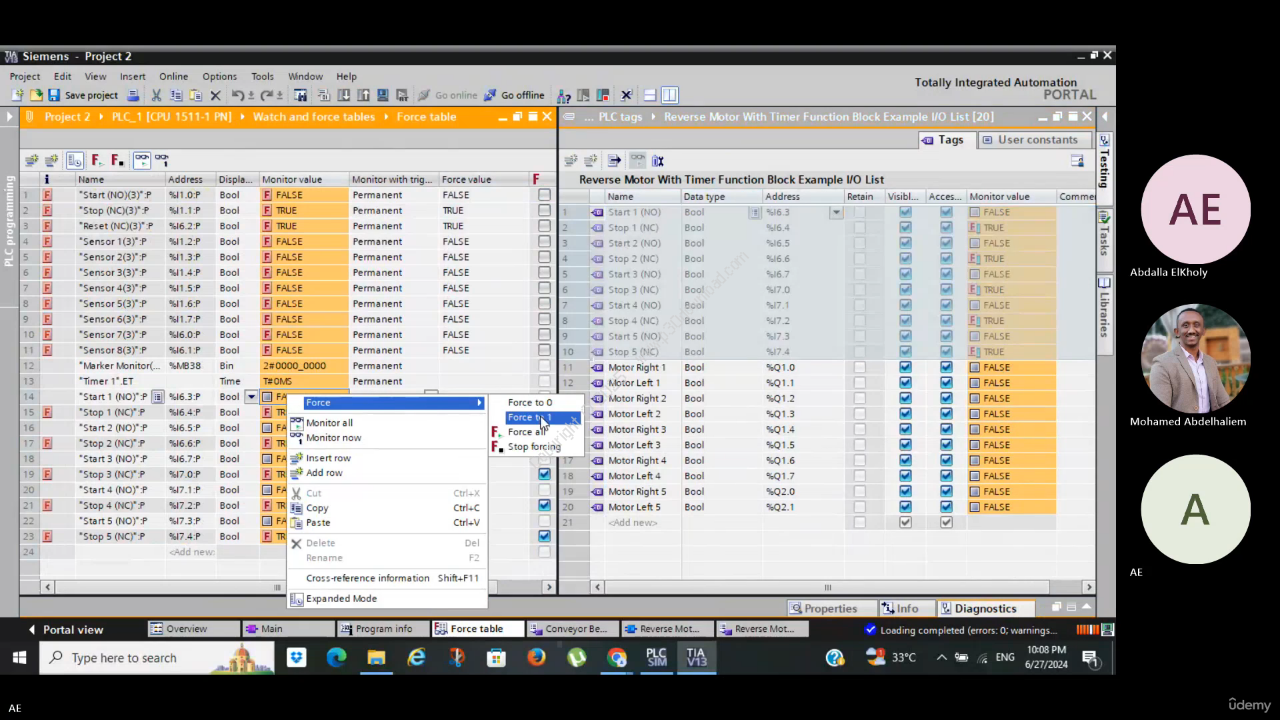The height and width of the screenshot is (720, 1280).
Task: Open display format dropdown on Start 1 (NO) row
Action: (251, 397)
